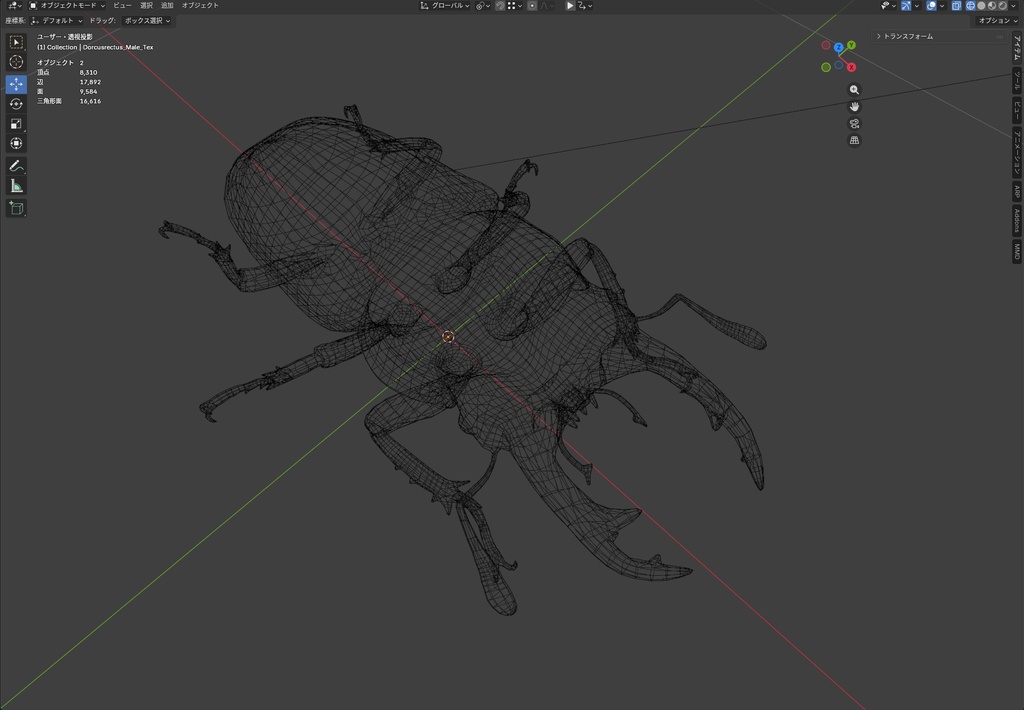Toggle X-ray mode in the header
Viewport: 1024px width, 710px height.
click(956, 5)
